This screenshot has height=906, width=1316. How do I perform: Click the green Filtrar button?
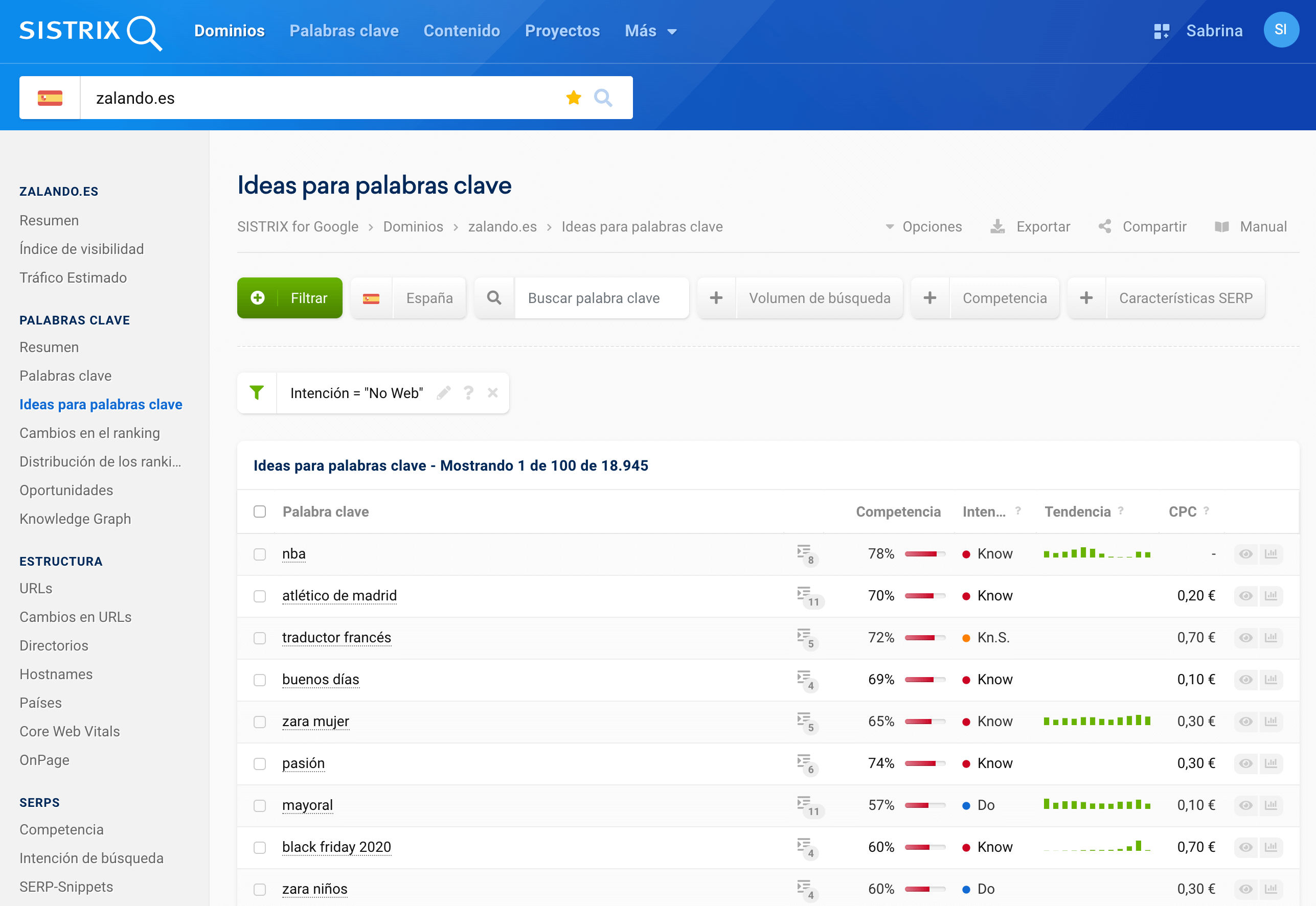point(290,298)
